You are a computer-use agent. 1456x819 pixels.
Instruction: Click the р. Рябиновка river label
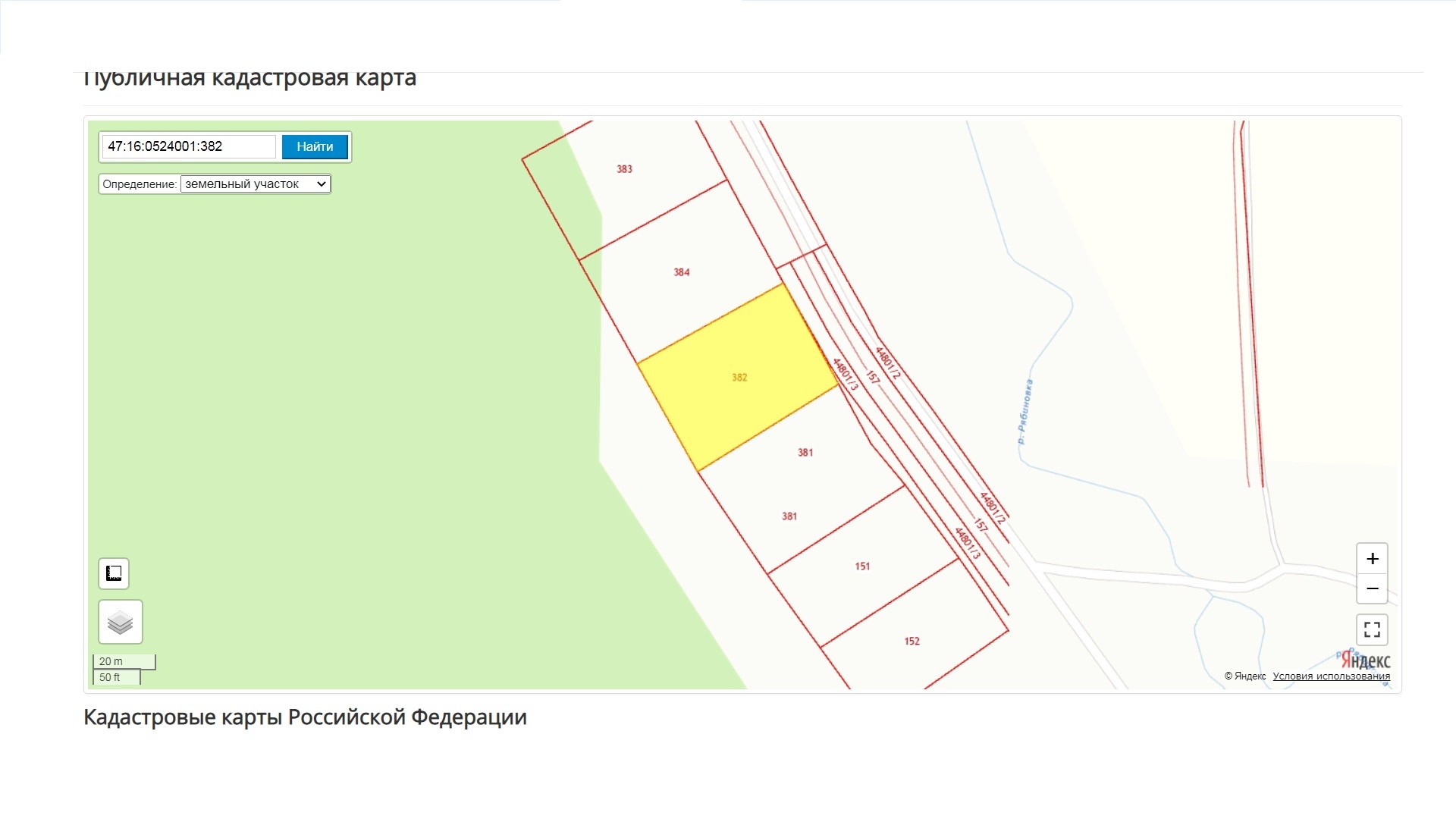pyautogui.click(x=1025, y=412)
